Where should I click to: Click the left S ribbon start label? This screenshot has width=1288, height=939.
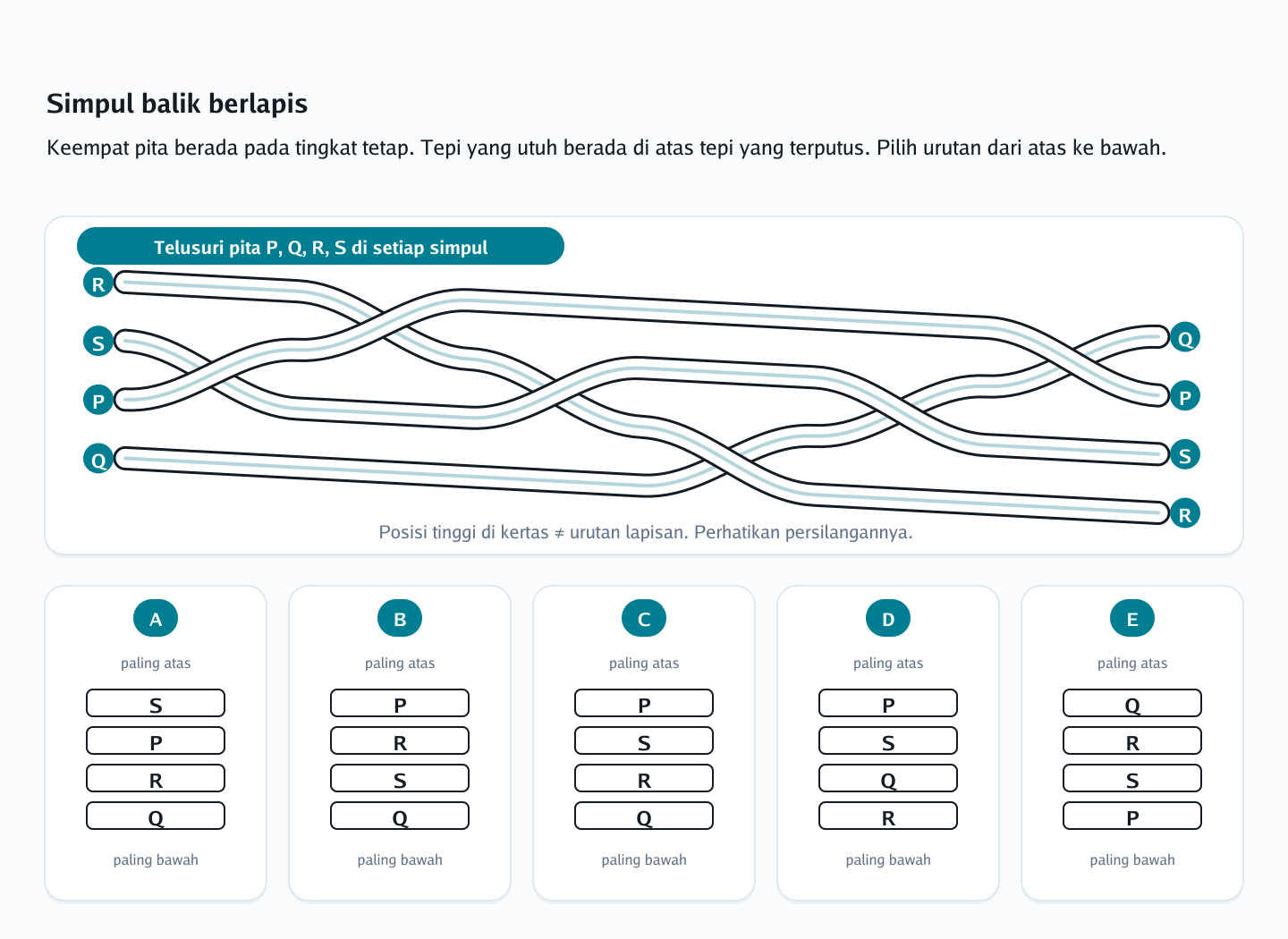point(98,342)
